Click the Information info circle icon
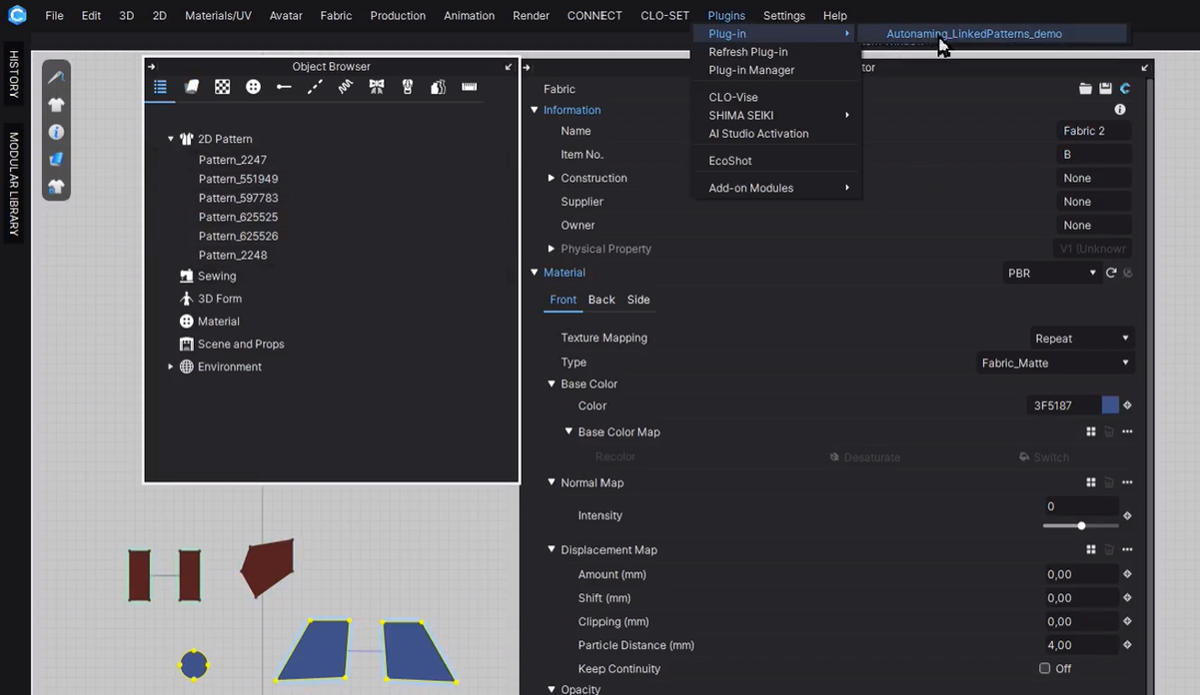1200x695 pixels. 1120,110
